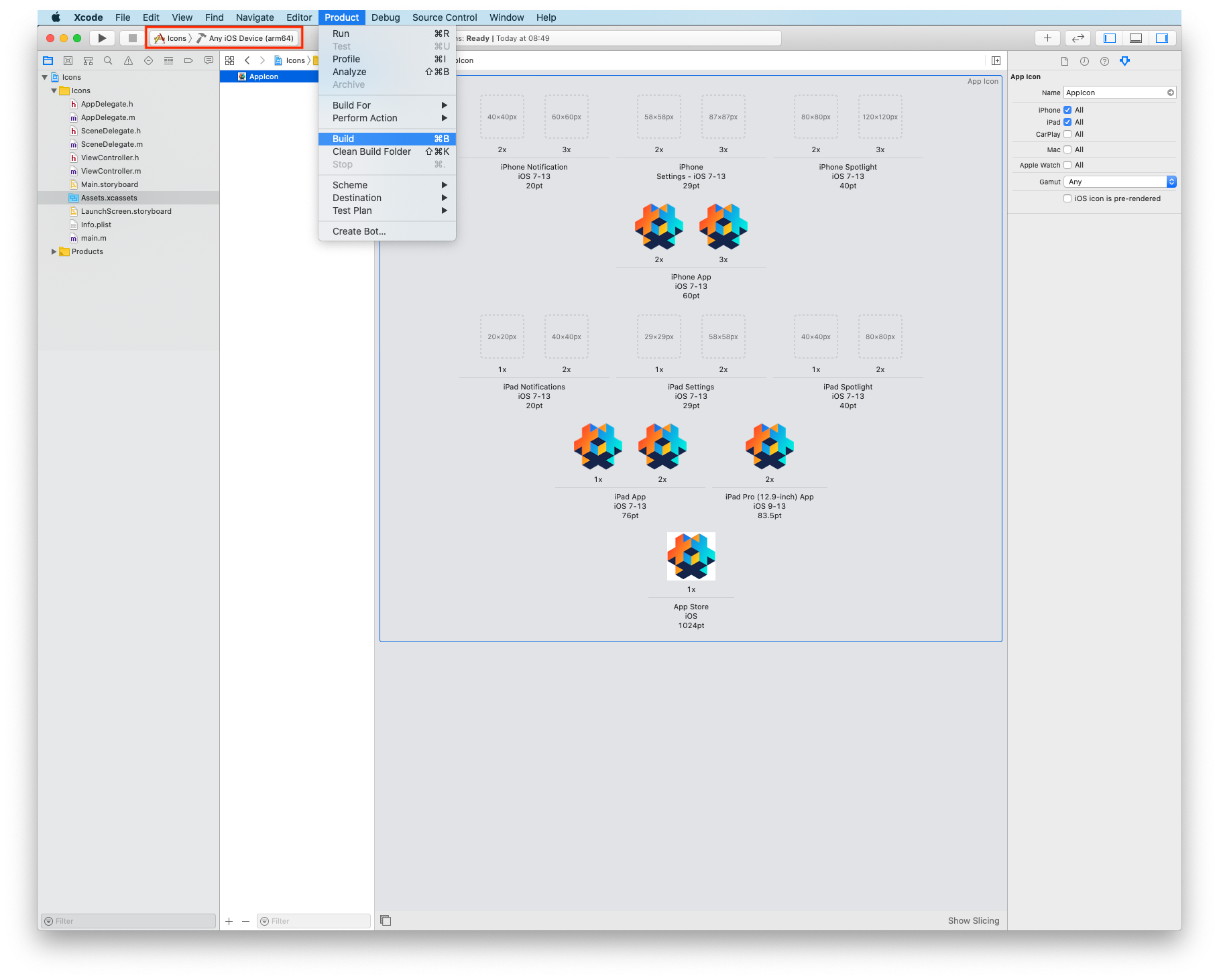Image resolution: width=1219 pixels, height=980 pixels.
Task: Open the Apple menu
Action: 56,17
